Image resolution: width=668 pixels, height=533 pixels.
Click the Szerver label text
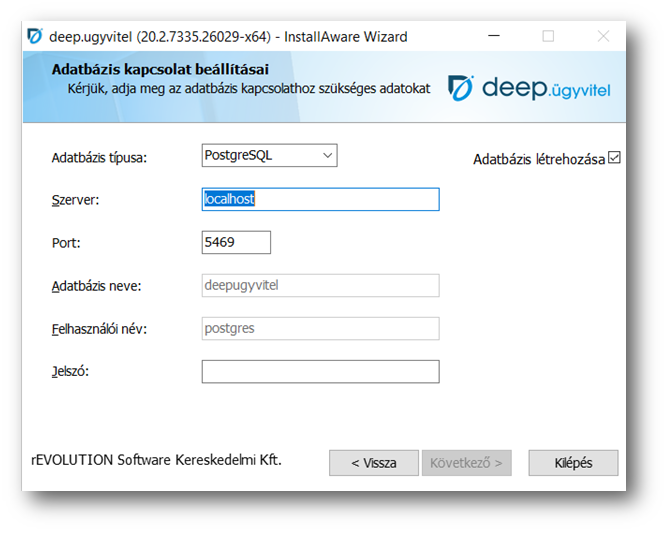coord(75,200)
